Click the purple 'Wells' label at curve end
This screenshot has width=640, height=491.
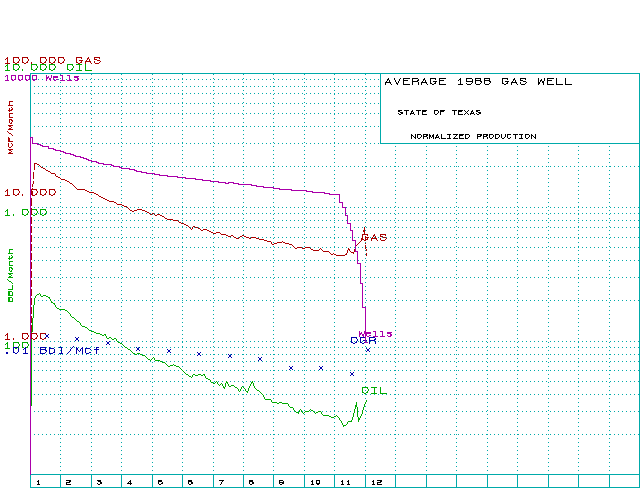376,333
